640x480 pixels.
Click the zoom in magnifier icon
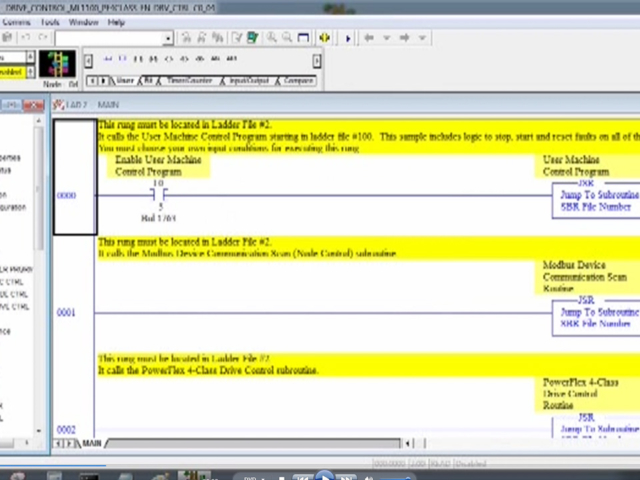point(271,38)
